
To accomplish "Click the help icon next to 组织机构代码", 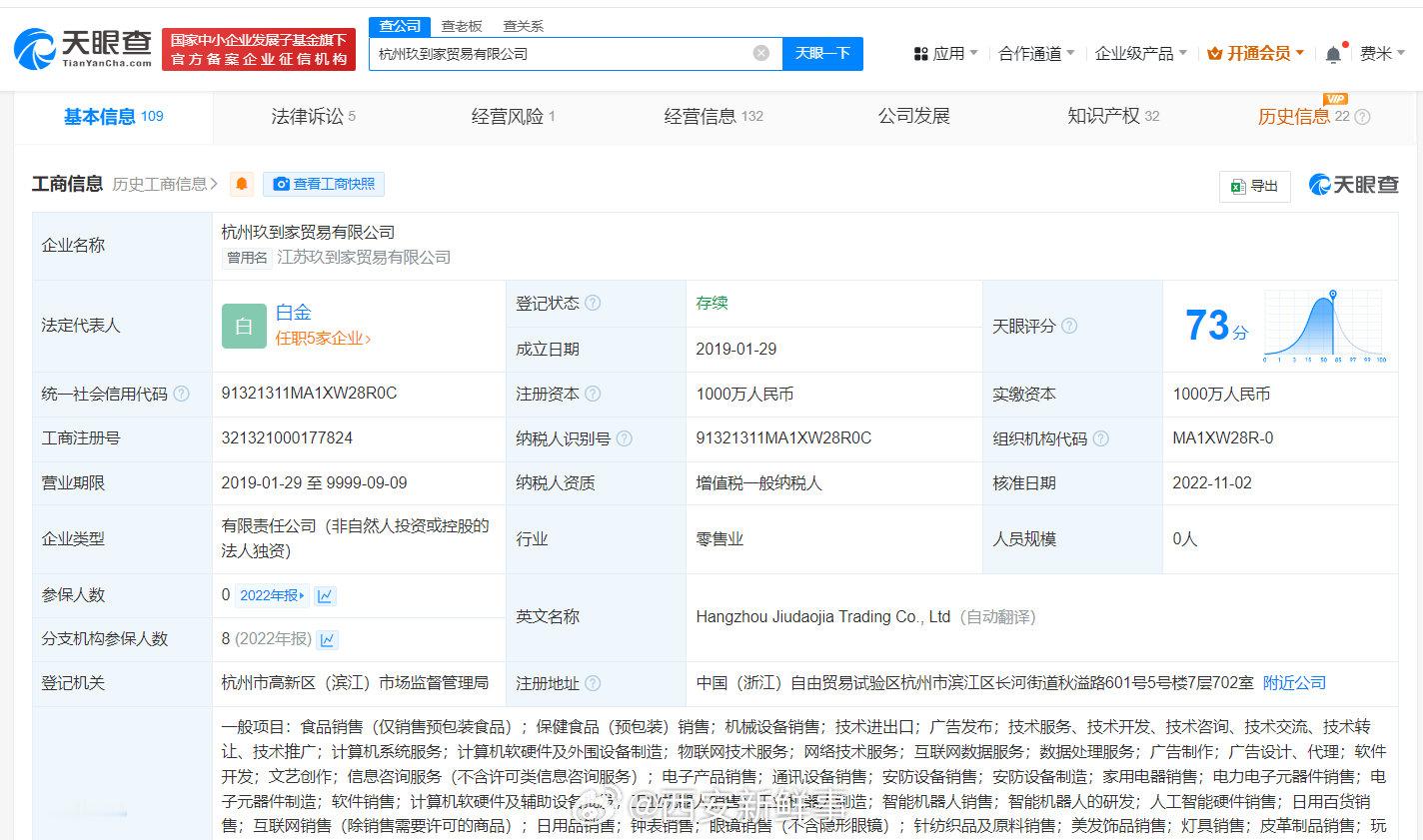I will [x=1100, y=438].
